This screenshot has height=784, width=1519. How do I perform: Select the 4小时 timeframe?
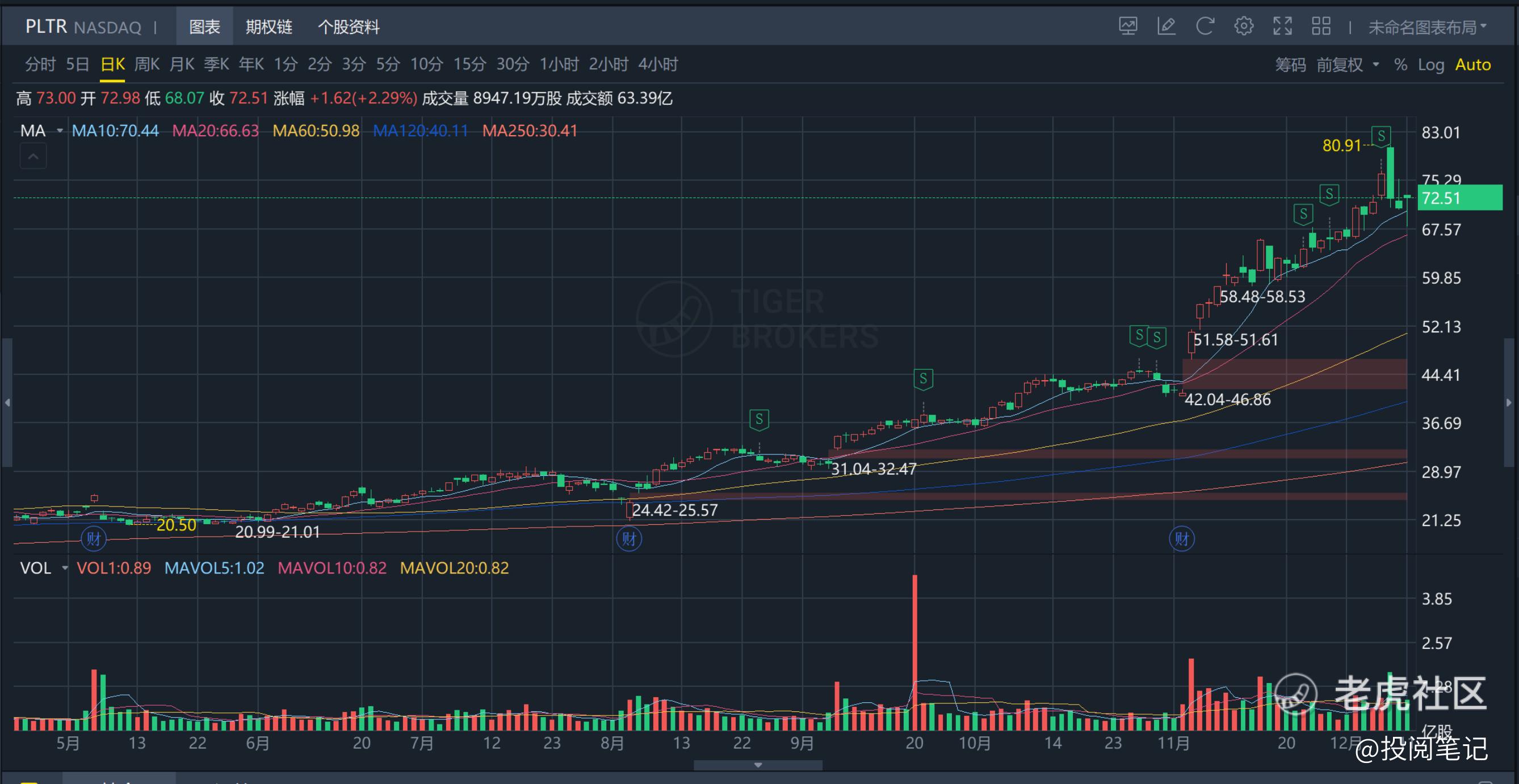(658, 64)
